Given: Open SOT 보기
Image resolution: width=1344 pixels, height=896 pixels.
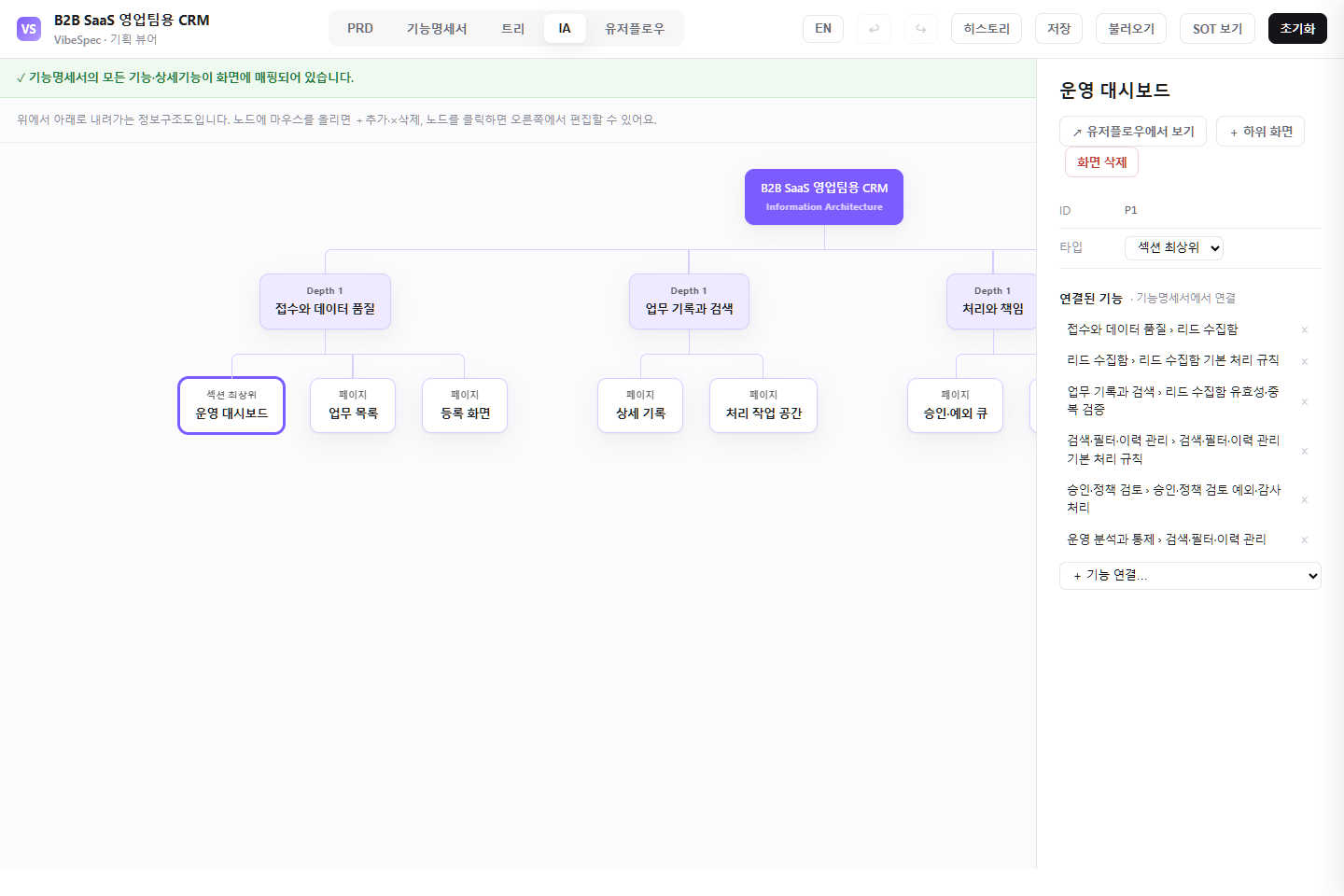Looking at the screenshot, I should (1217, 29).
